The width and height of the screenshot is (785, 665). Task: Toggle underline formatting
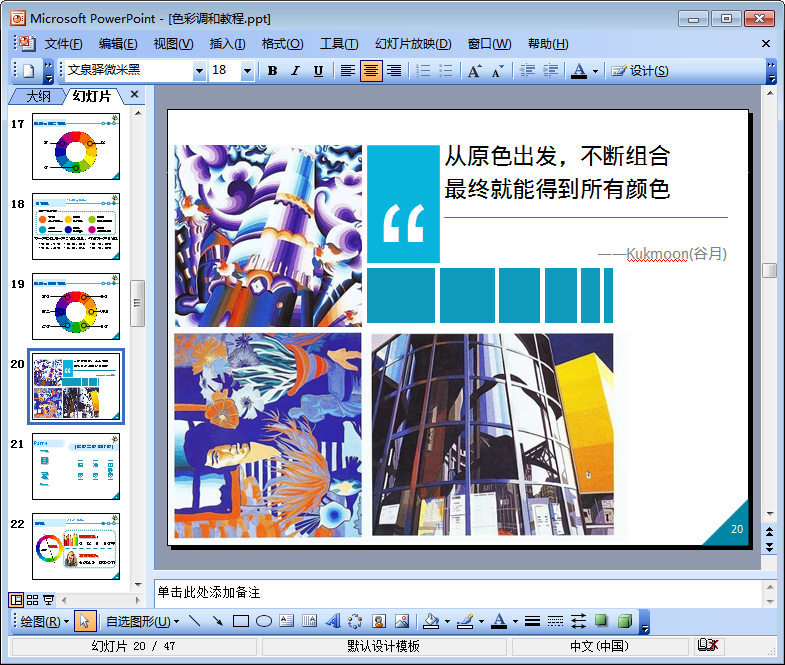click(318, 71)
